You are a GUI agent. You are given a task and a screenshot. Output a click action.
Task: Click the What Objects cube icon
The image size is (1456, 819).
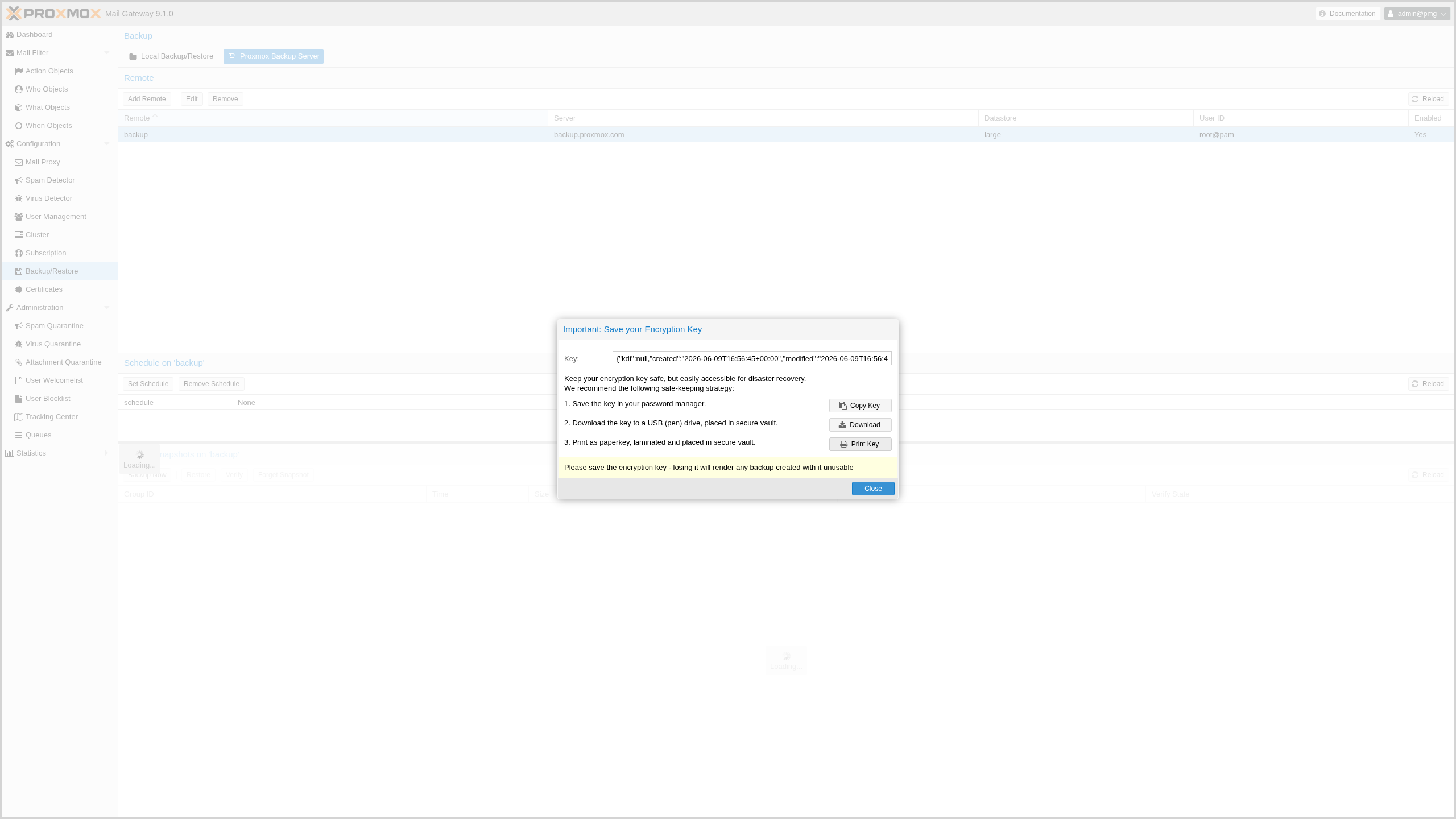19,107
